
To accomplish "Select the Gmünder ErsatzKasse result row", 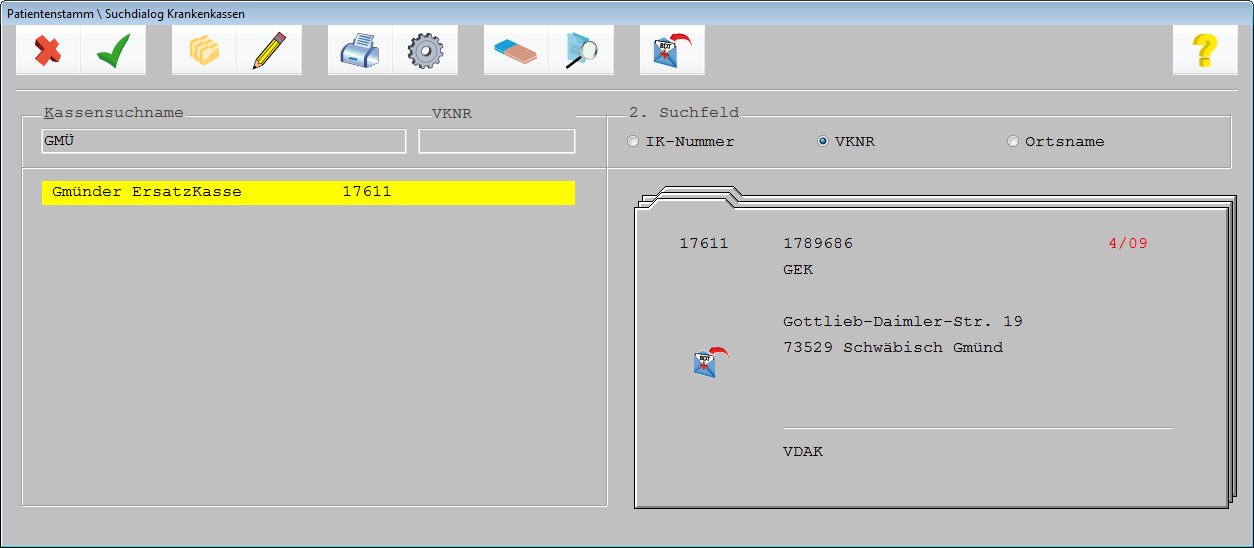I will click(308, 192).
